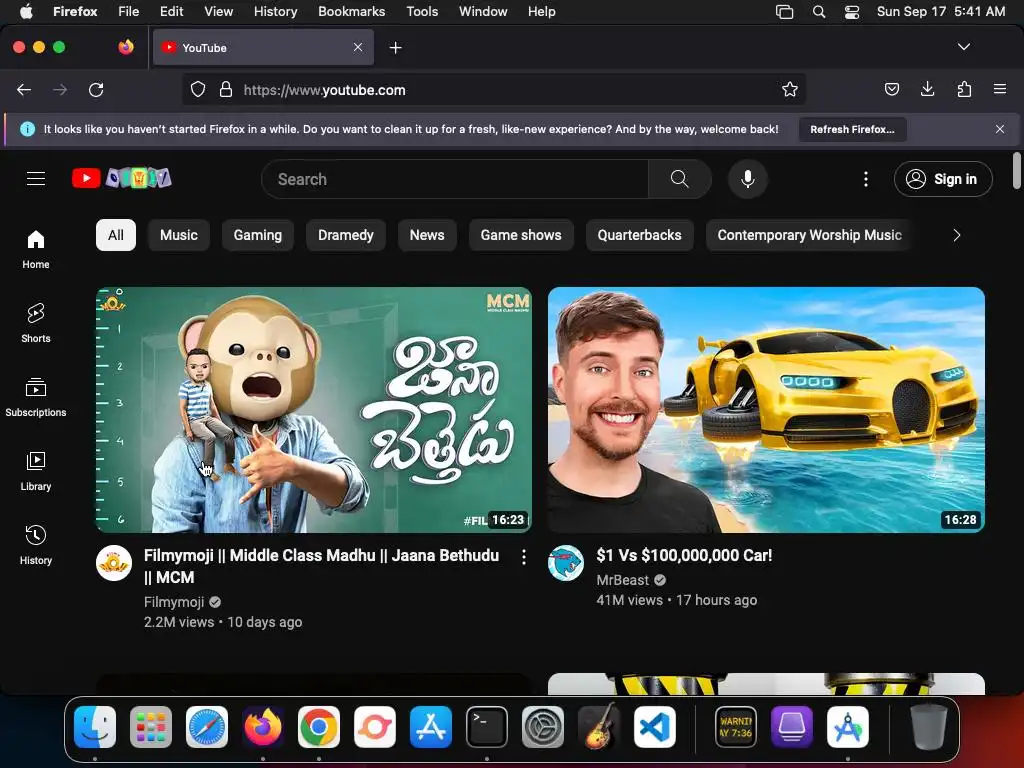Save to Pocket icon
Image resolution: width=1024 pixels, height=768 pixels.
(x=891, y=89)
